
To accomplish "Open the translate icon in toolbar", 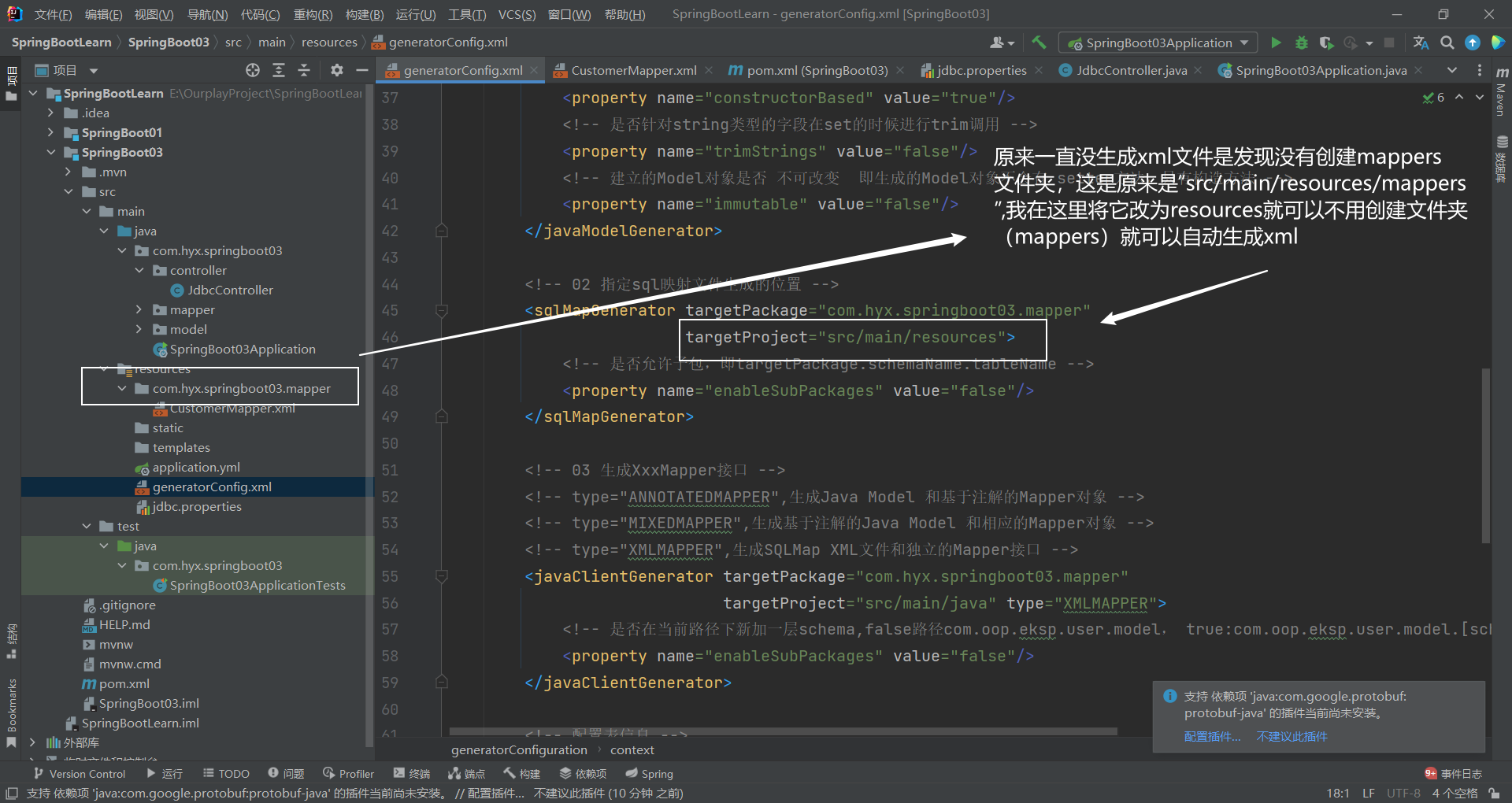I will coord(1421,43).
